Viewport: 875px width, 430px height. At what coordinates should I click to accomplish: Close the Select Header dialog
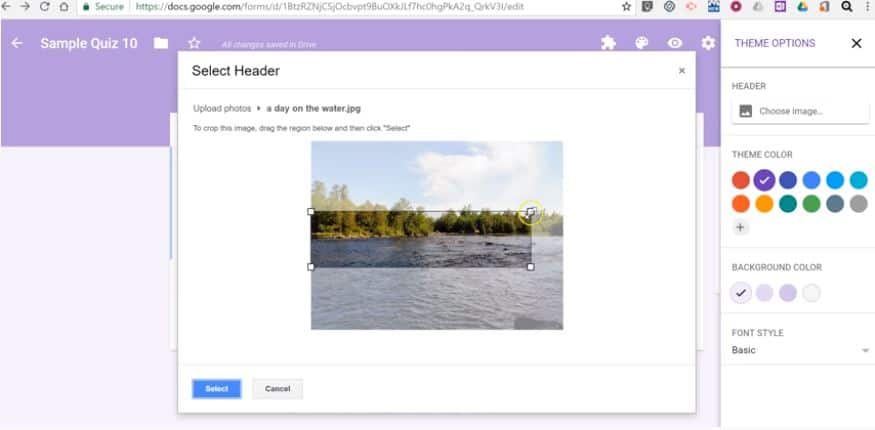click(681, 71)
